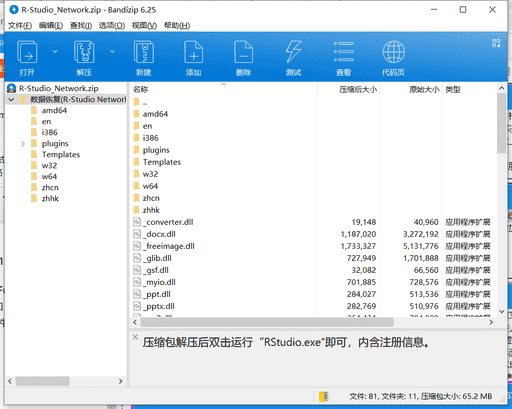Sort by 类型 column header
Viewport: 512px width, 409px height.
pyautogui.click(x=453, y=89)
